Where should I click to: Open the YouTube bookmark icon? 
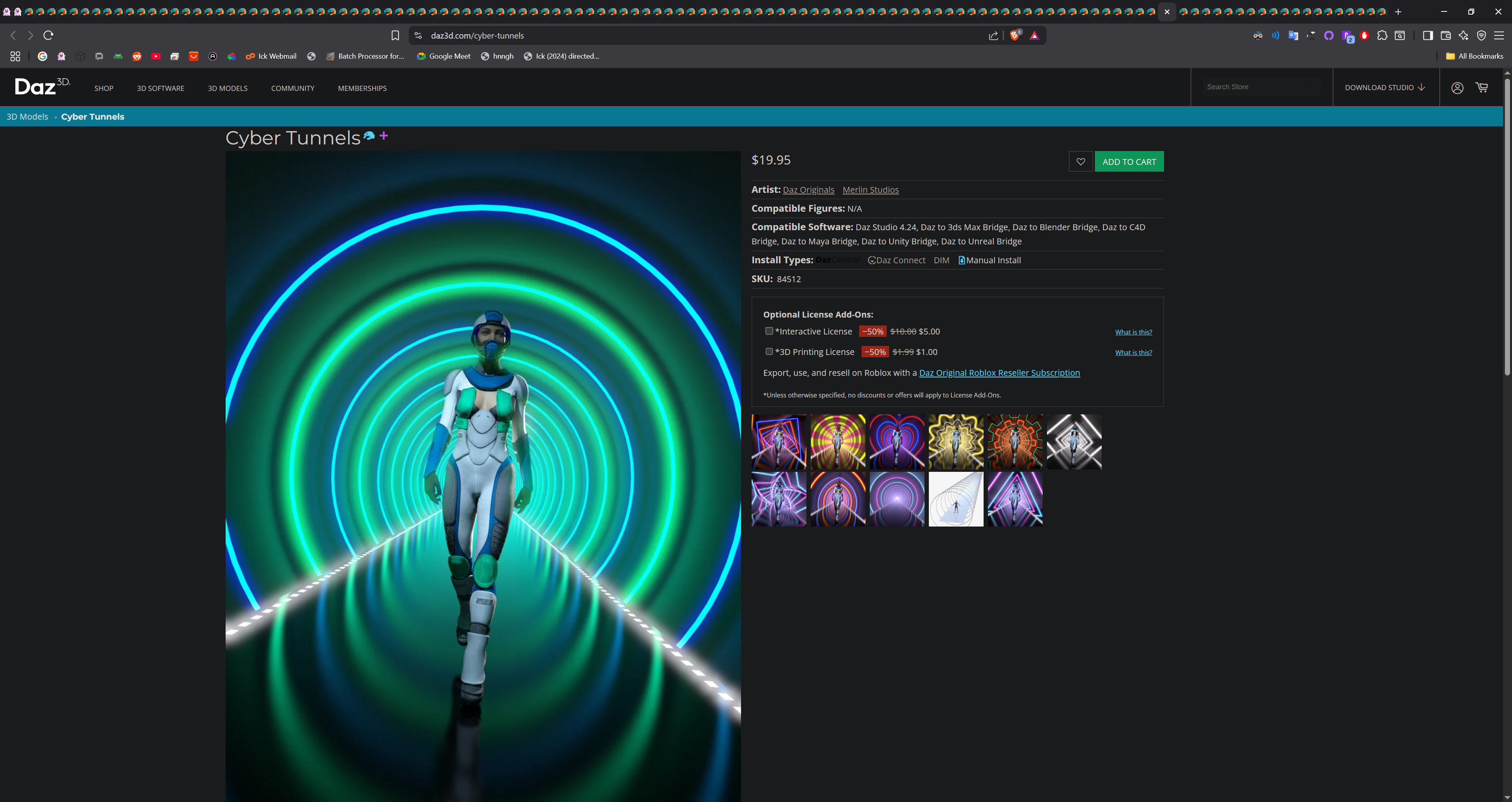(x=156, y=56)
